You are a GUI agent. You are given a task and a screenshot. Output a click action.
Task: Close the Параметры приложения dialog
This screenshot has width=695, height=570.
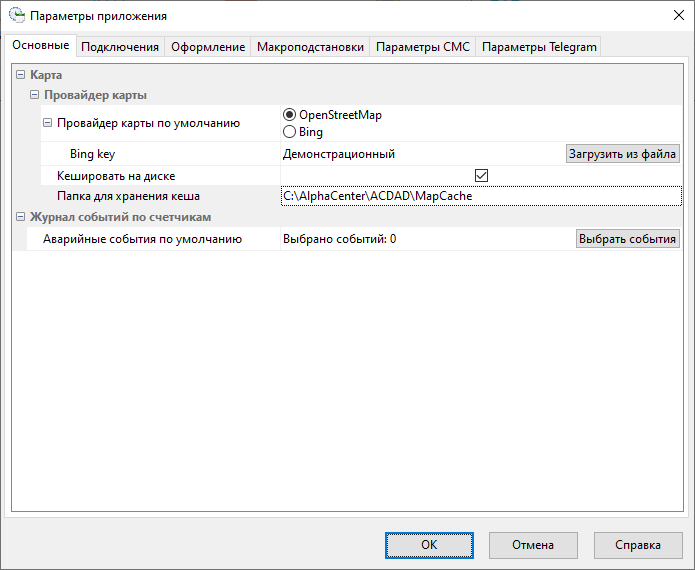pyautogui.click(x=679, y=16)
